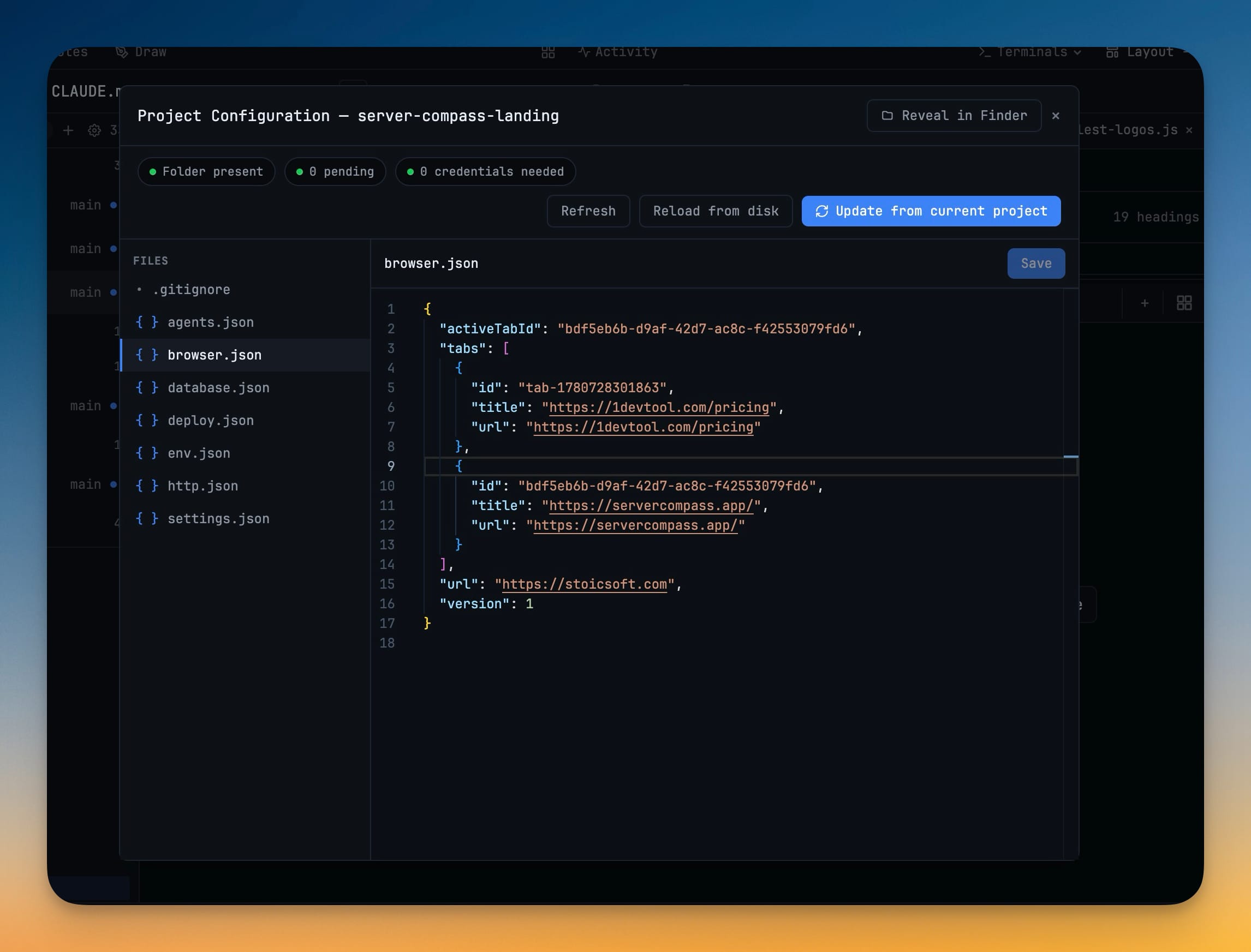Open env.json in the files list
This screenshot has width=1251, height=952.
point(245,453)
